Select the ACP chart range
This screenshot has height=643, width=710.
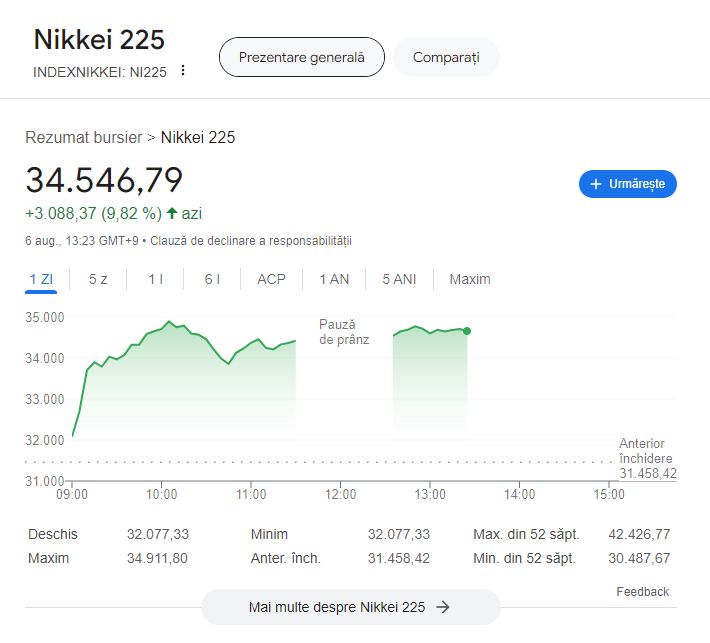(x=271, y=279)
